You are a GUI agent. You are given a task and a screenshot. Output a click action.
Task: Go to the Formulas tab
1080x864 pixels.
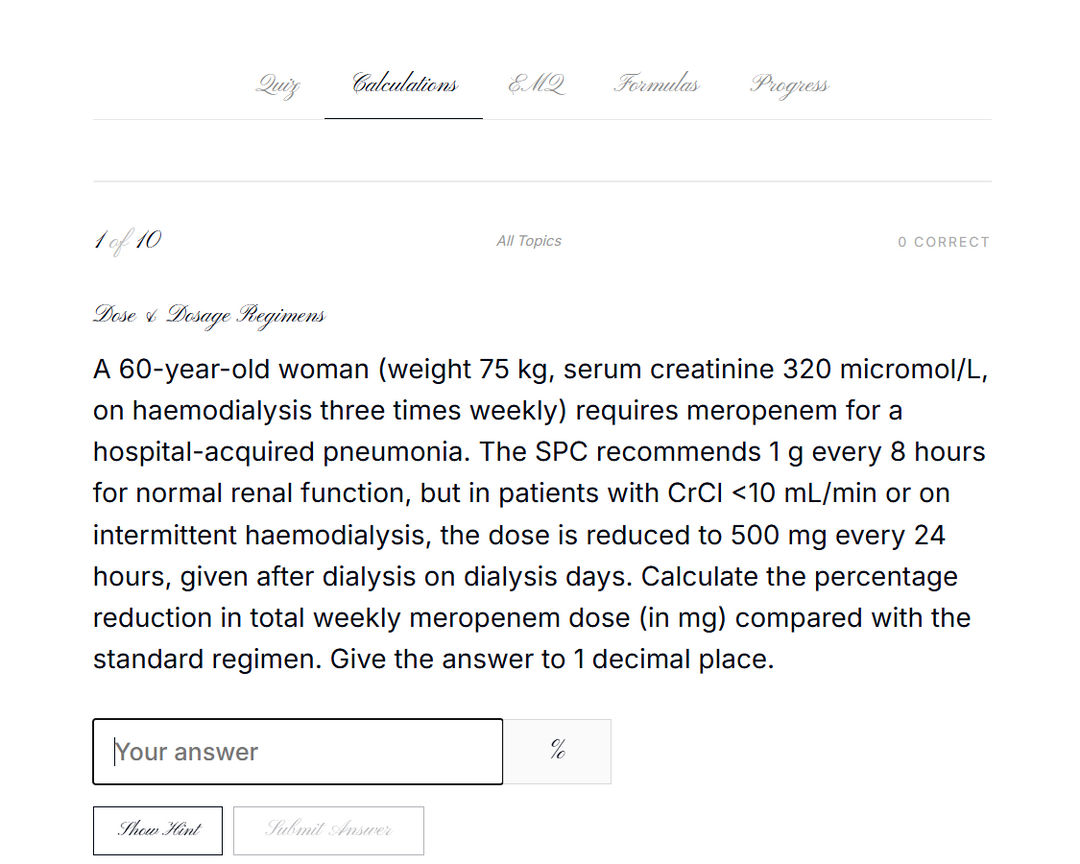656,84
